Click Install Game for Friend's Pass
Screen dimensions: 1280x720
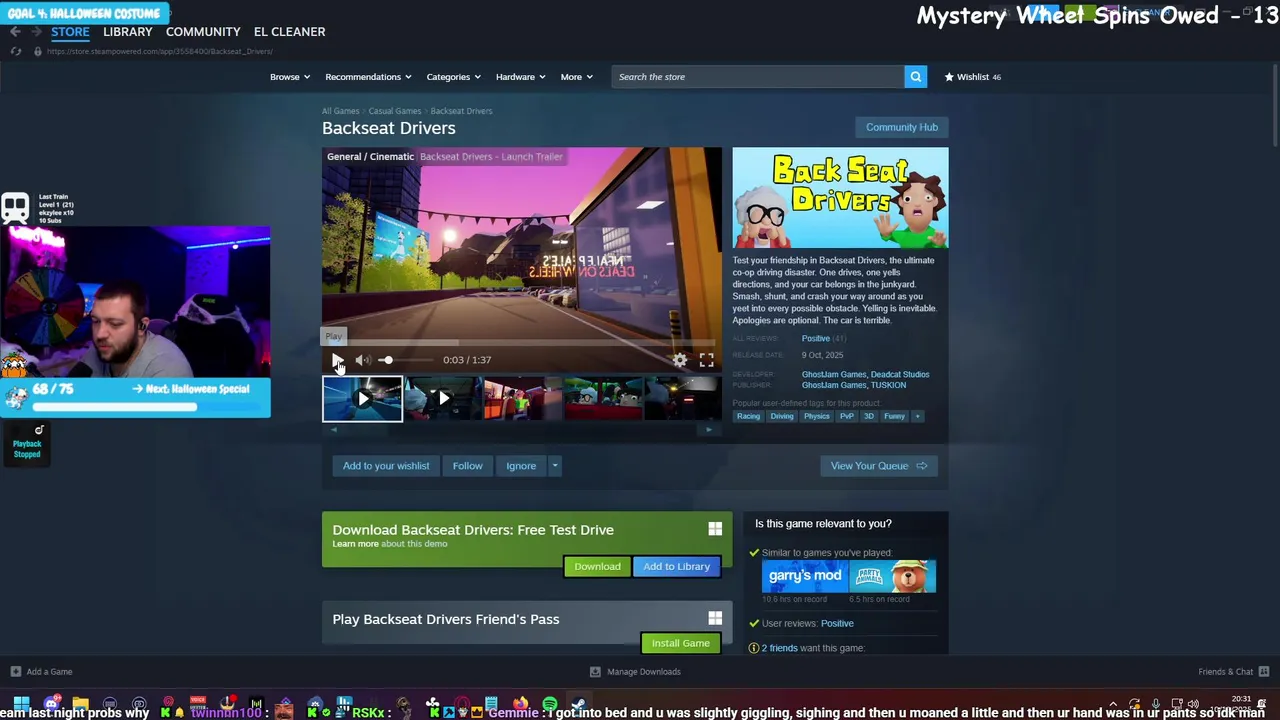tap(680, 643)
